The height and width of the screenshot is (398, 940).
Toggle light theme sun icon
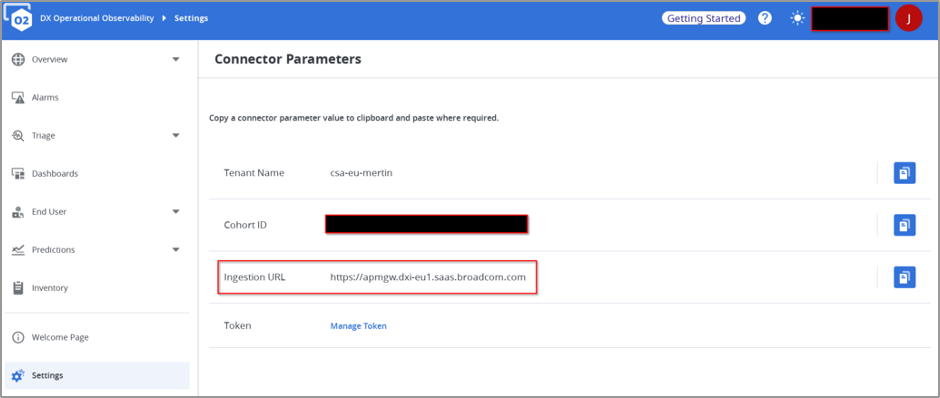point(797,19)
